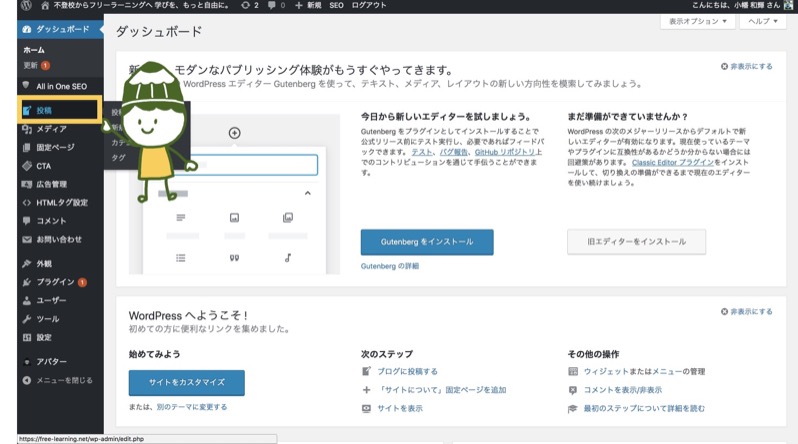
Task: Select the audio note block icon in preview
Action: coord(288,258)
